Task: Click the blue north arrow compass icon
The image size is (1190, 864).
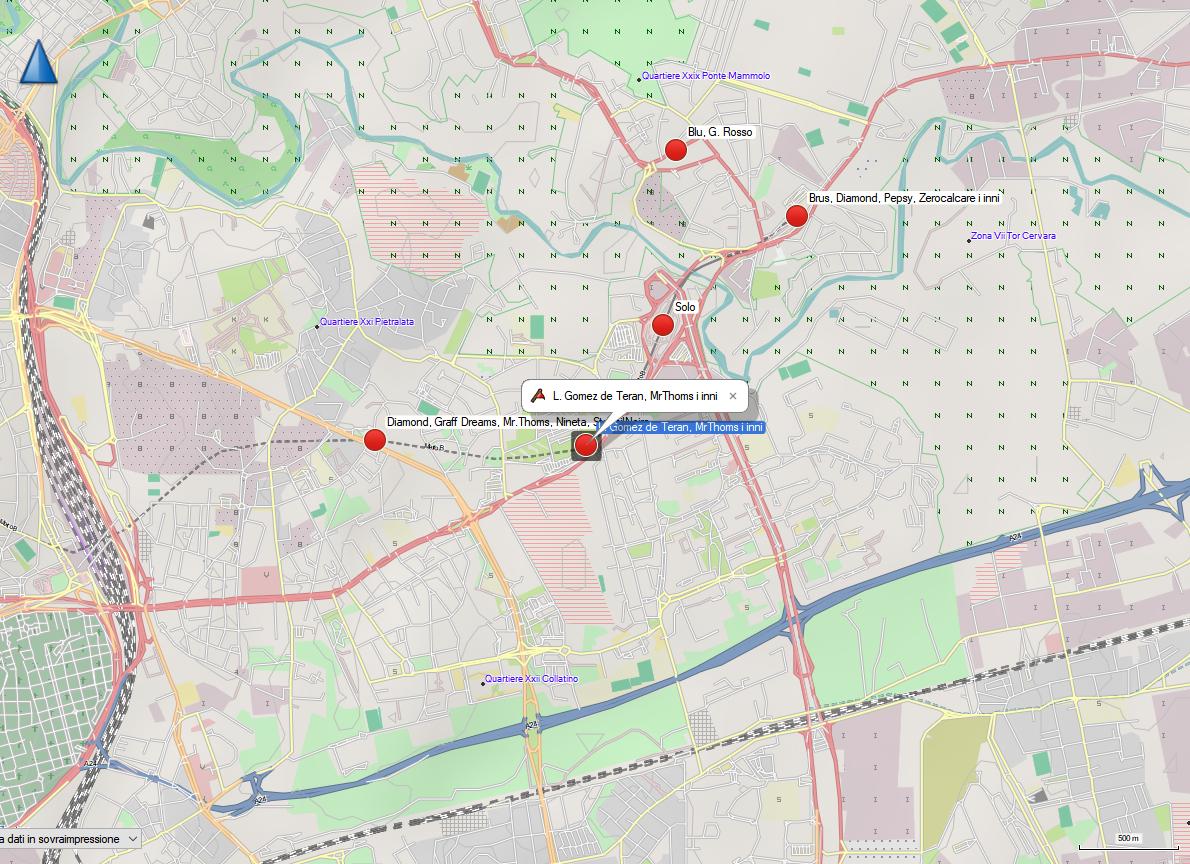Action: (37, 62)
